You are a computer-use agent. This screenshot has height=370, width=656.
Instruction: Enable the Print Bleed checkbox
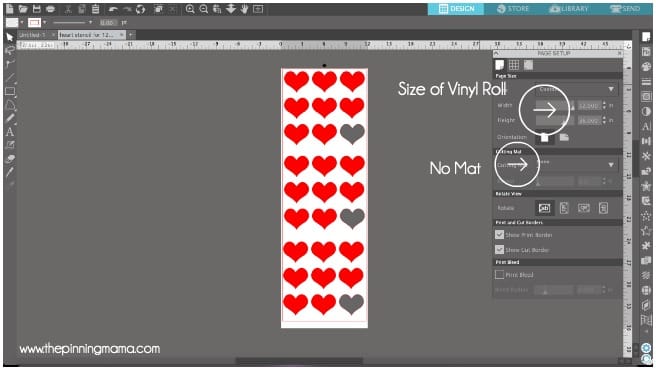499,275
